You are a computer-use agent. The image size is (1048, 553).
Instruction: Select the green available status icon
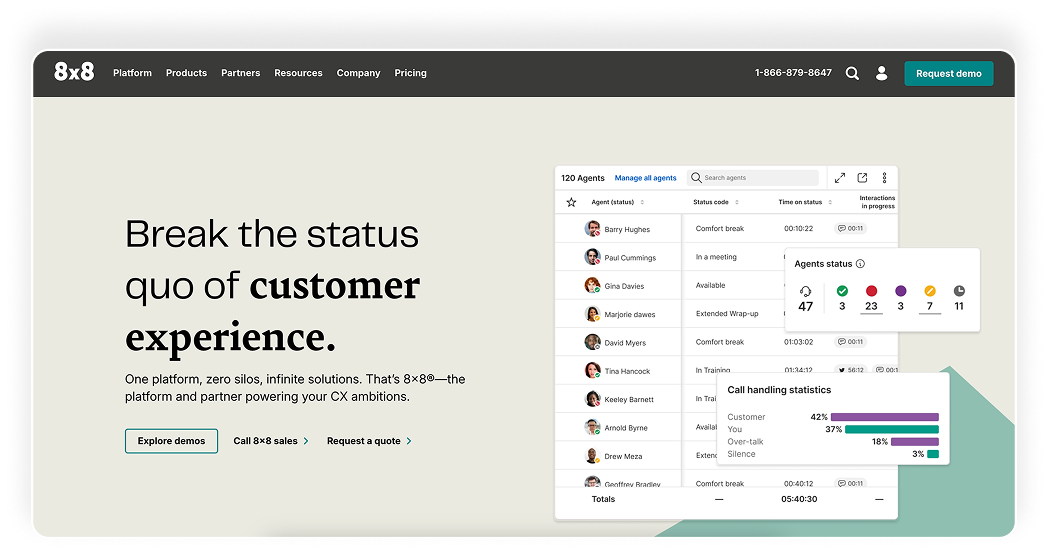coord(842,291)
